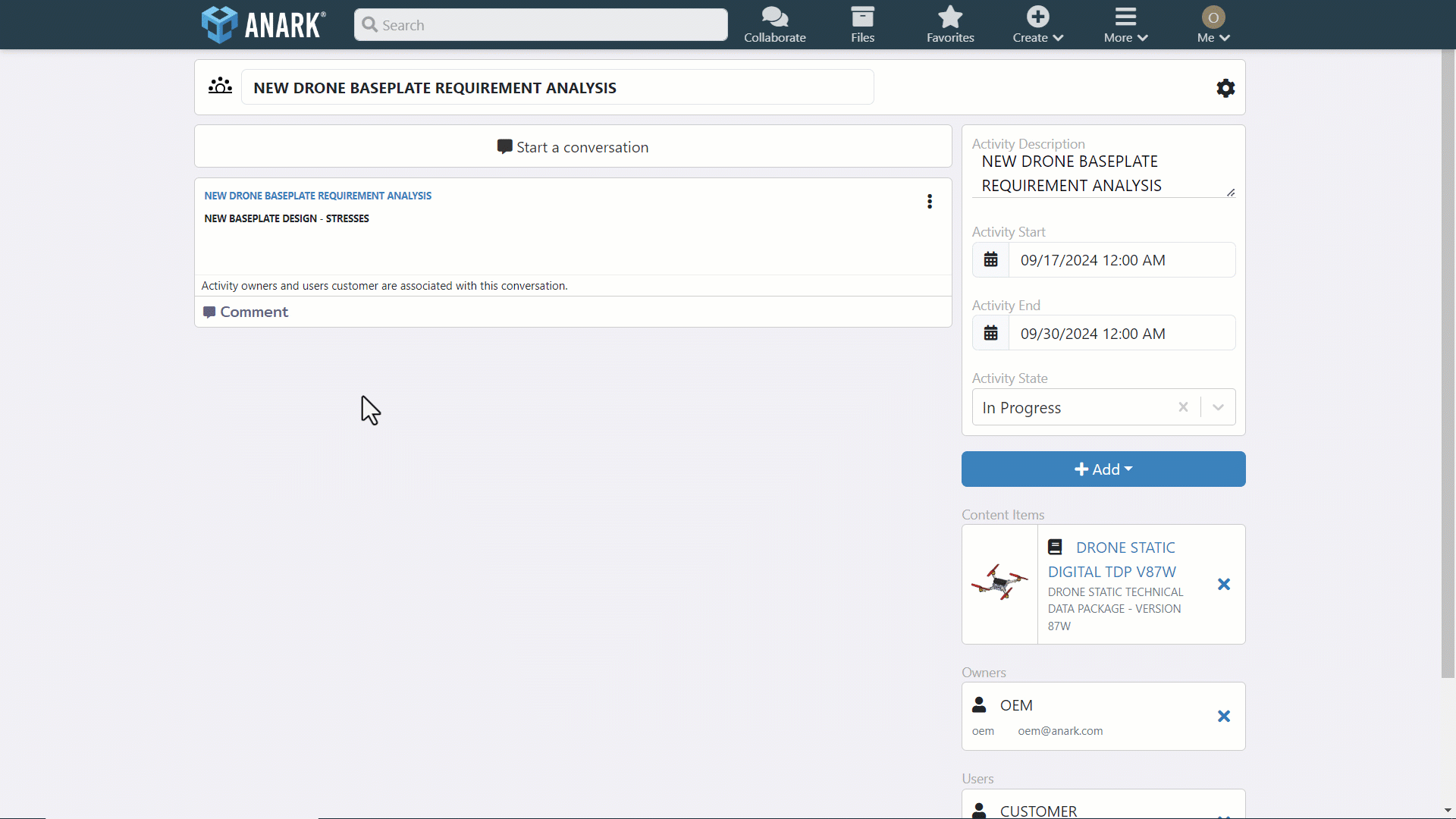1456x819 pixels.
Task: Click the NEW BASEPLATE DESIGN - STRESSES text
Action: [286, 218]
